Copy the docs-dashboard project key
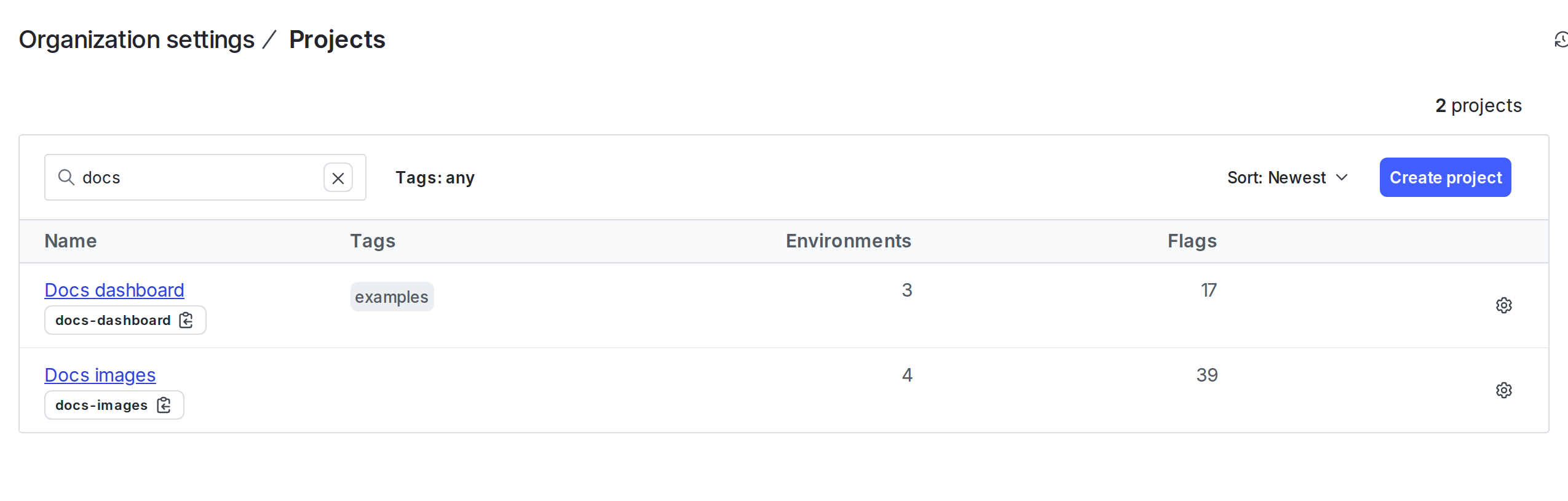This screenshot has width=1568, height=501. (x=185, y=320)
